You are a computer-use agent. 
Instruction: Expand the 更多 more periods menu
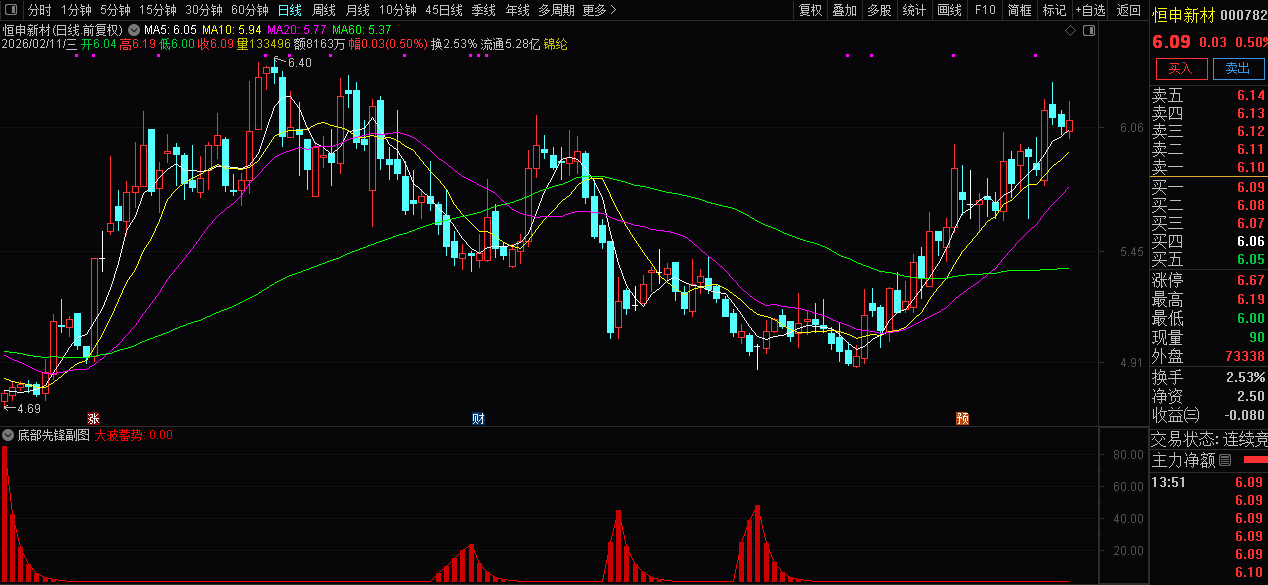click(x=599, y=10)
